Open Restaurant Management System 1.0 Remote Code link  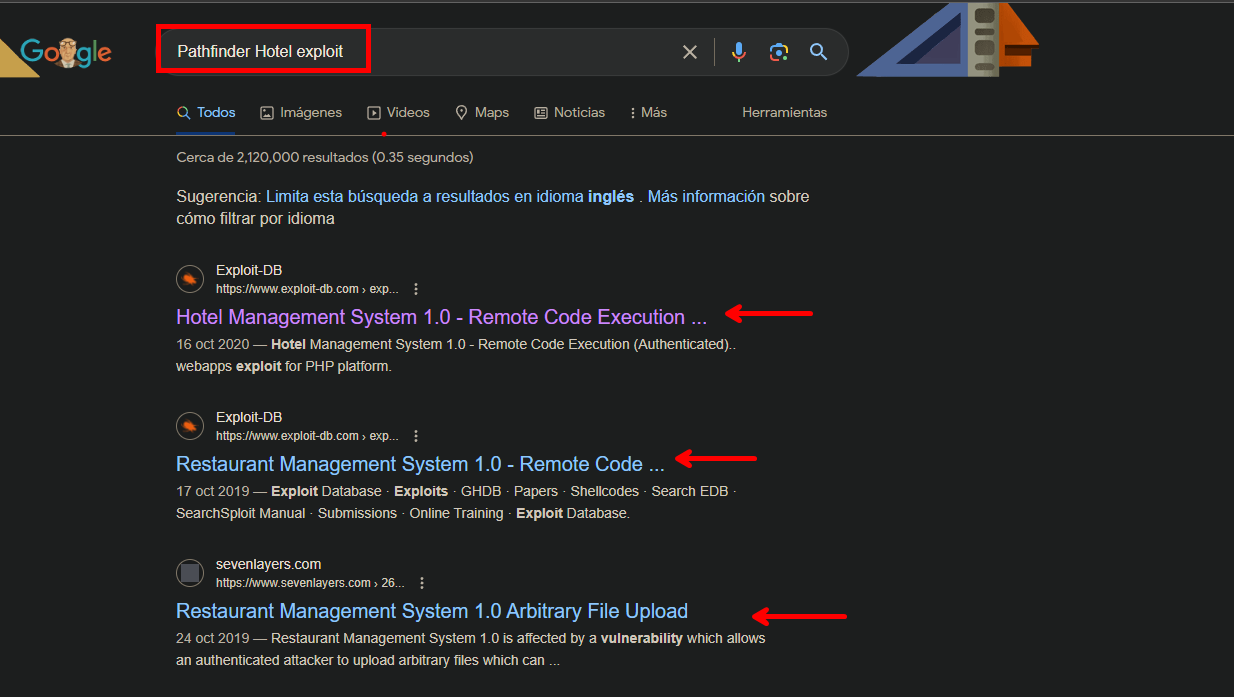(x=420, y=464)
